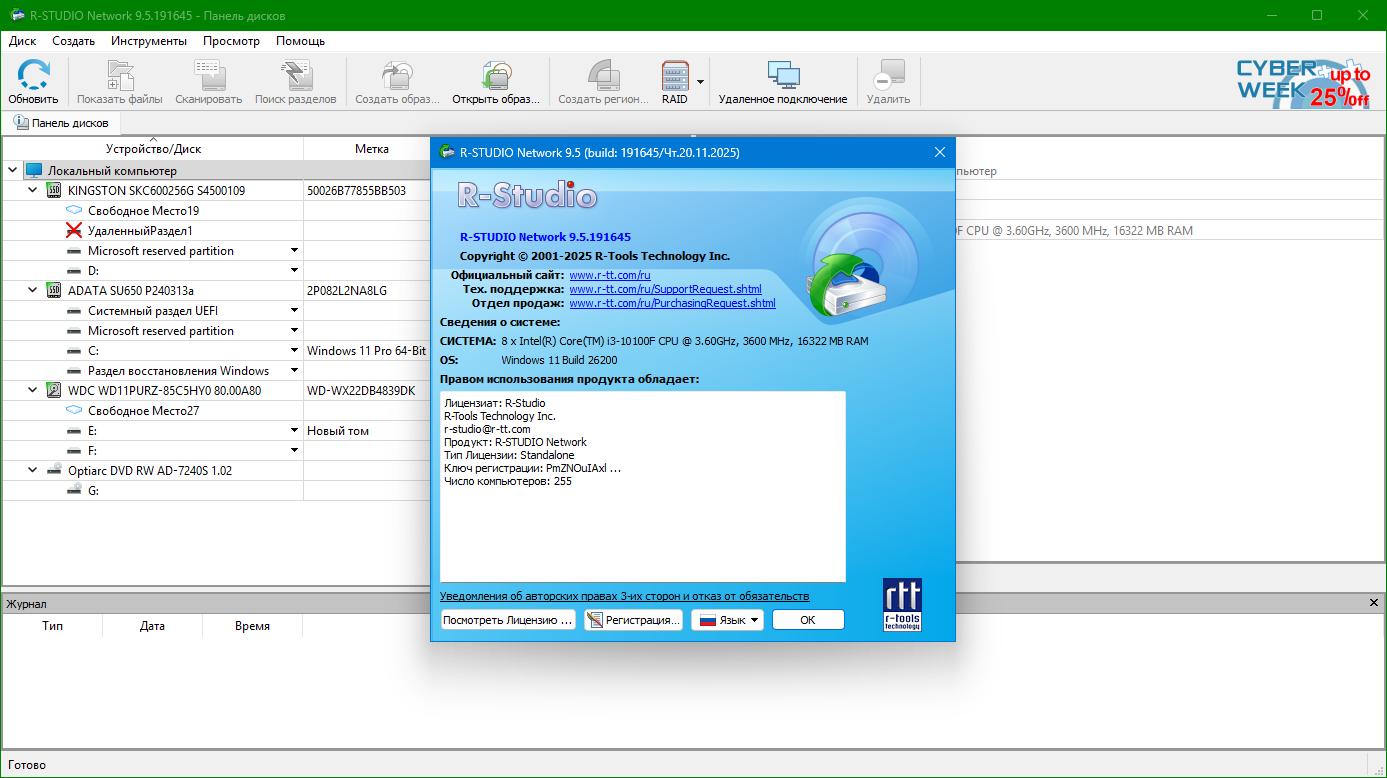Image resolution: width=1387 pixels, height=778 pixels.
Task: Close the Журнал log panel
Action: [1374, 603]
